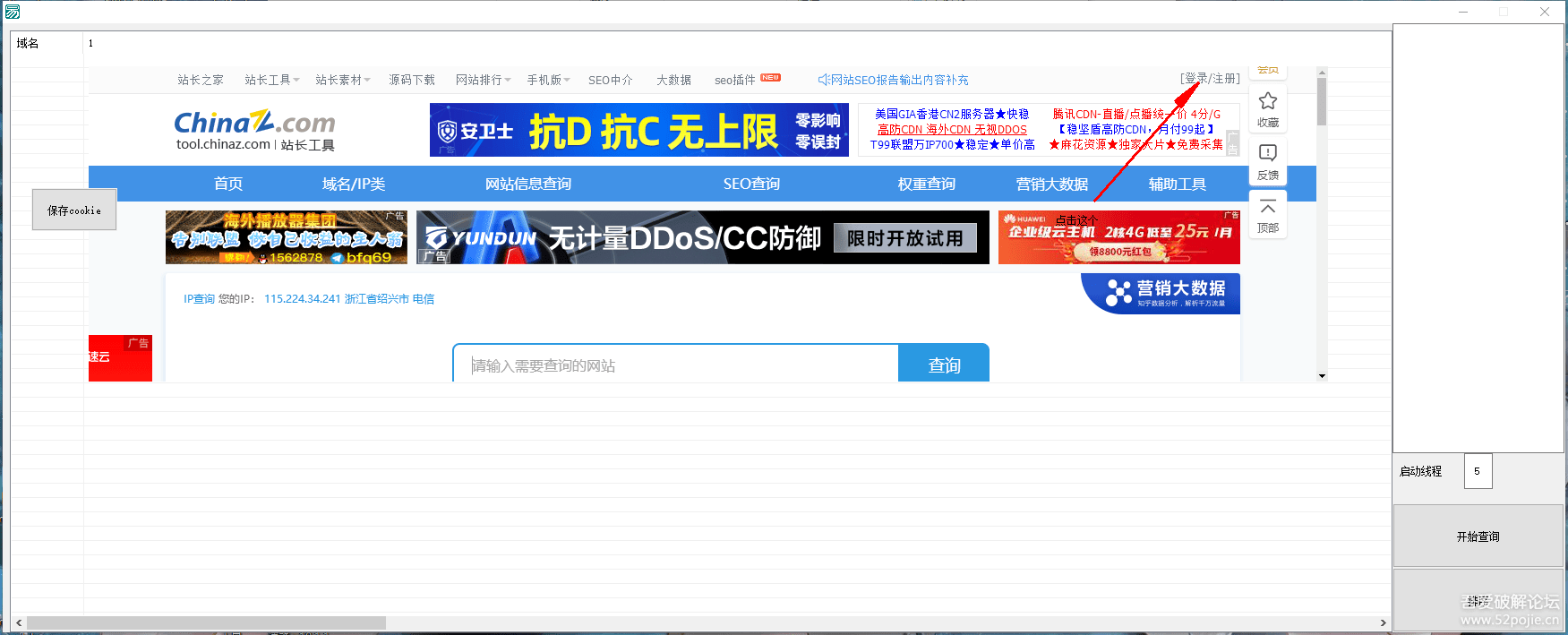
Task: Click the 注册 link at top right
Action: (x=1225, y=79)
